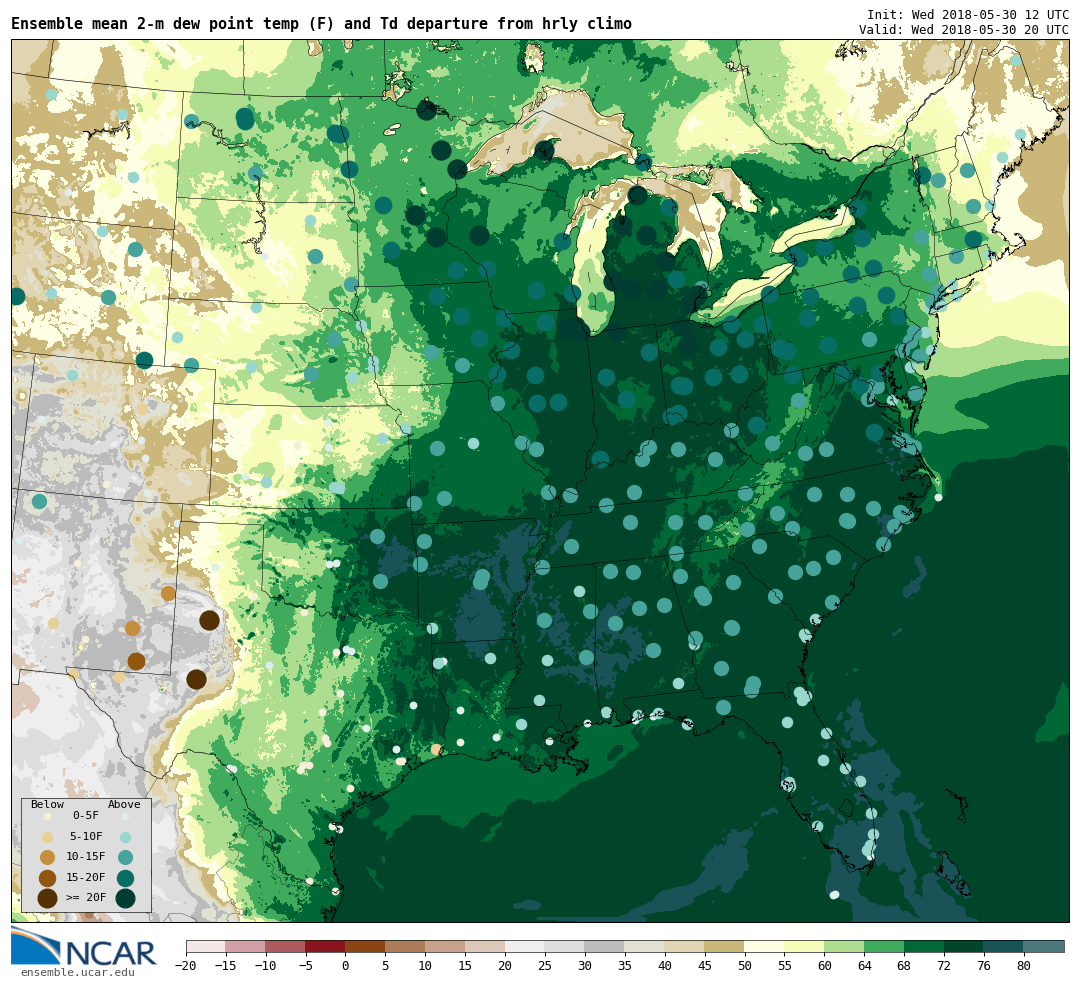Screen dimensions: 1080x985
Task: Click the 76 to 80 dark teal colorbar segment
Action: (x=1004, y=946)
